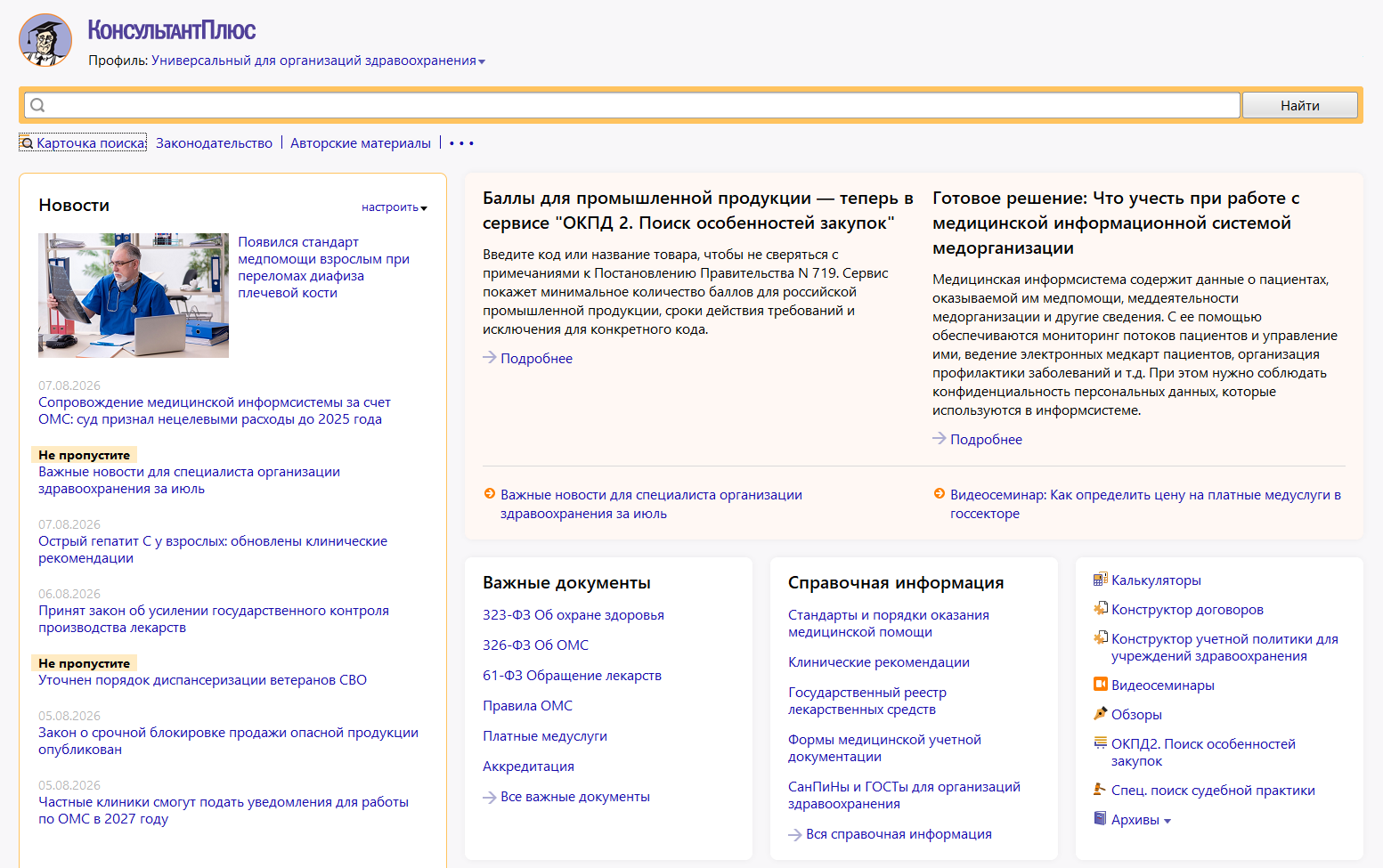
Task: Expand the Архивы dropdown
Action: (x=1141, y=820)
